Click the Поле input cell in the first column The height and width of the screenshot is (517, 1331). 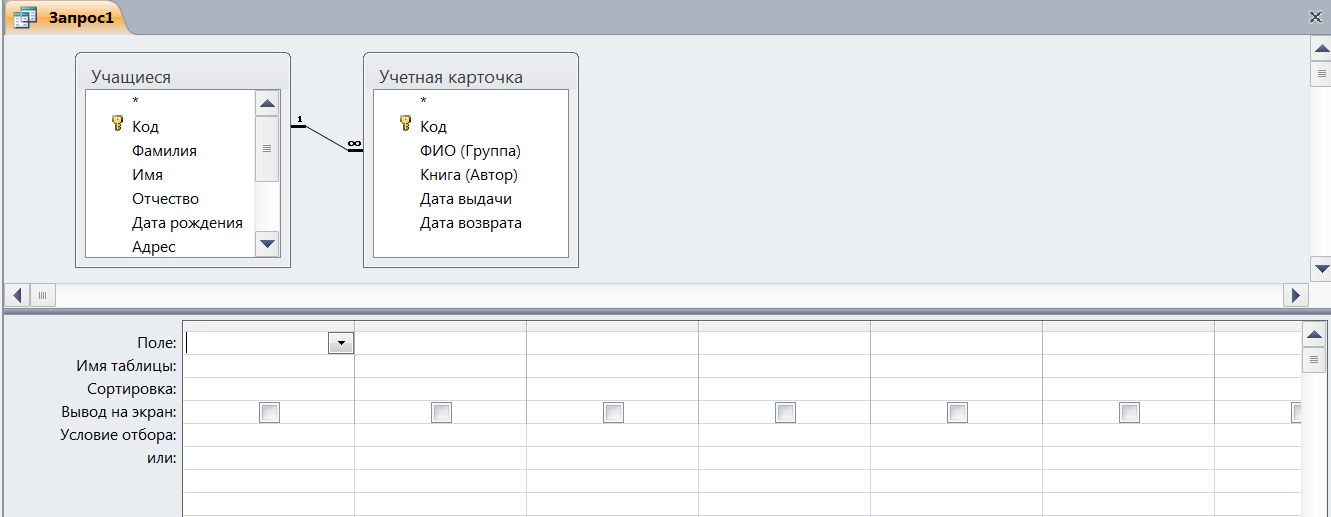257,343
